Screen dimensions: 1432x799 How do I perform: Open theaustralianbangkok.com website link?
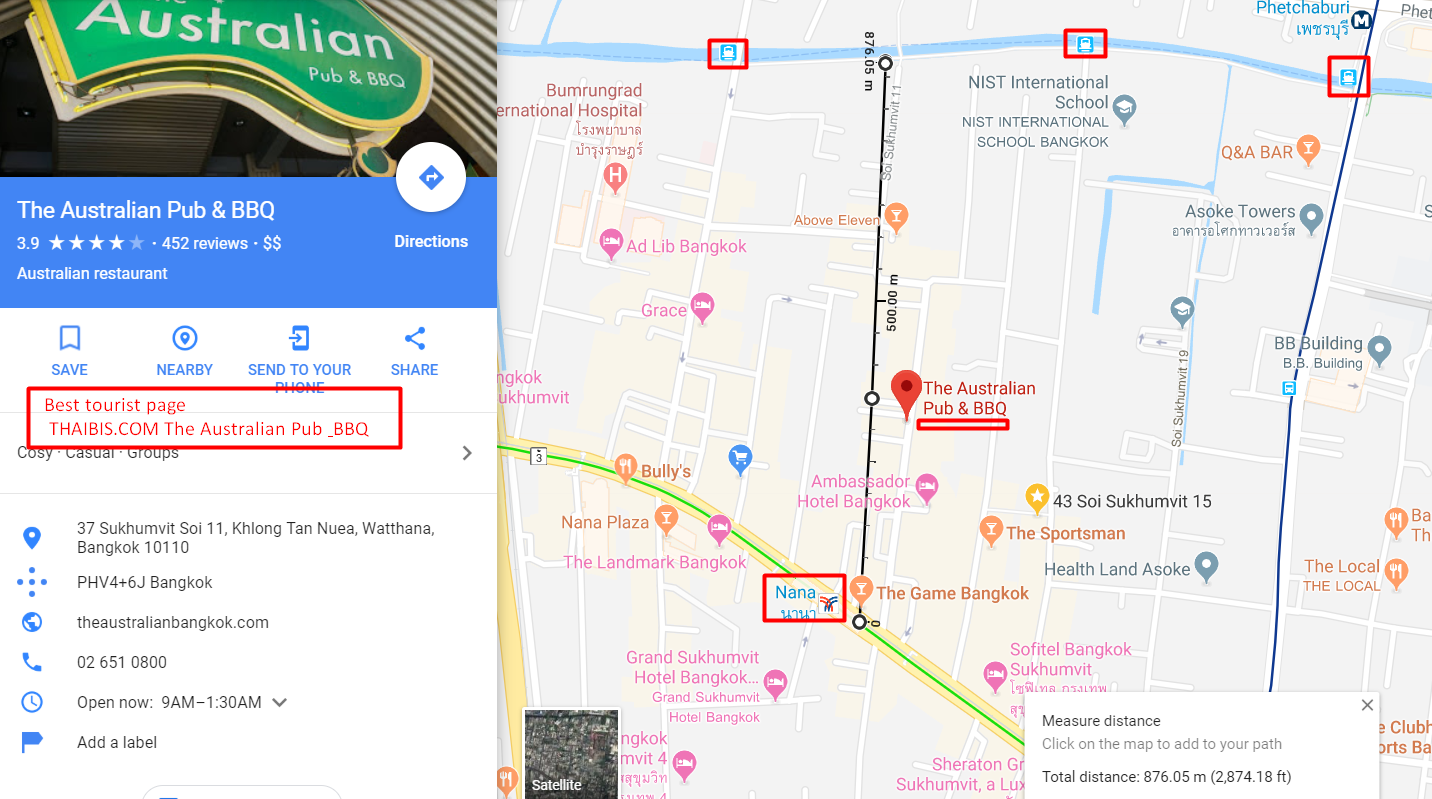click(173, 622)
